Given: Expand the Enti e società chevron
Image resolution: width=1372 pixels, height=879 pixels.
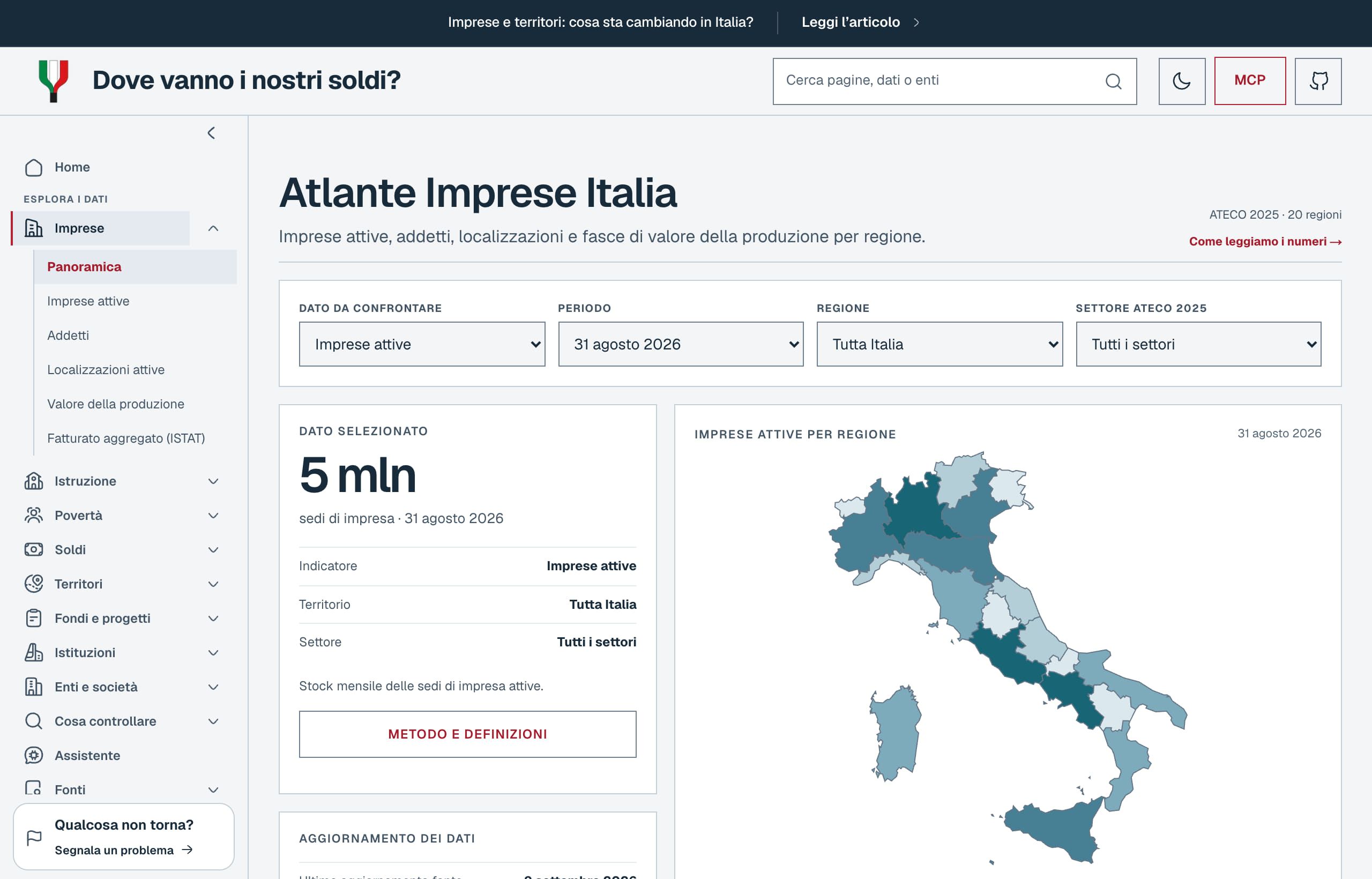Looking at the screenshot, I should tap(213, 687).
